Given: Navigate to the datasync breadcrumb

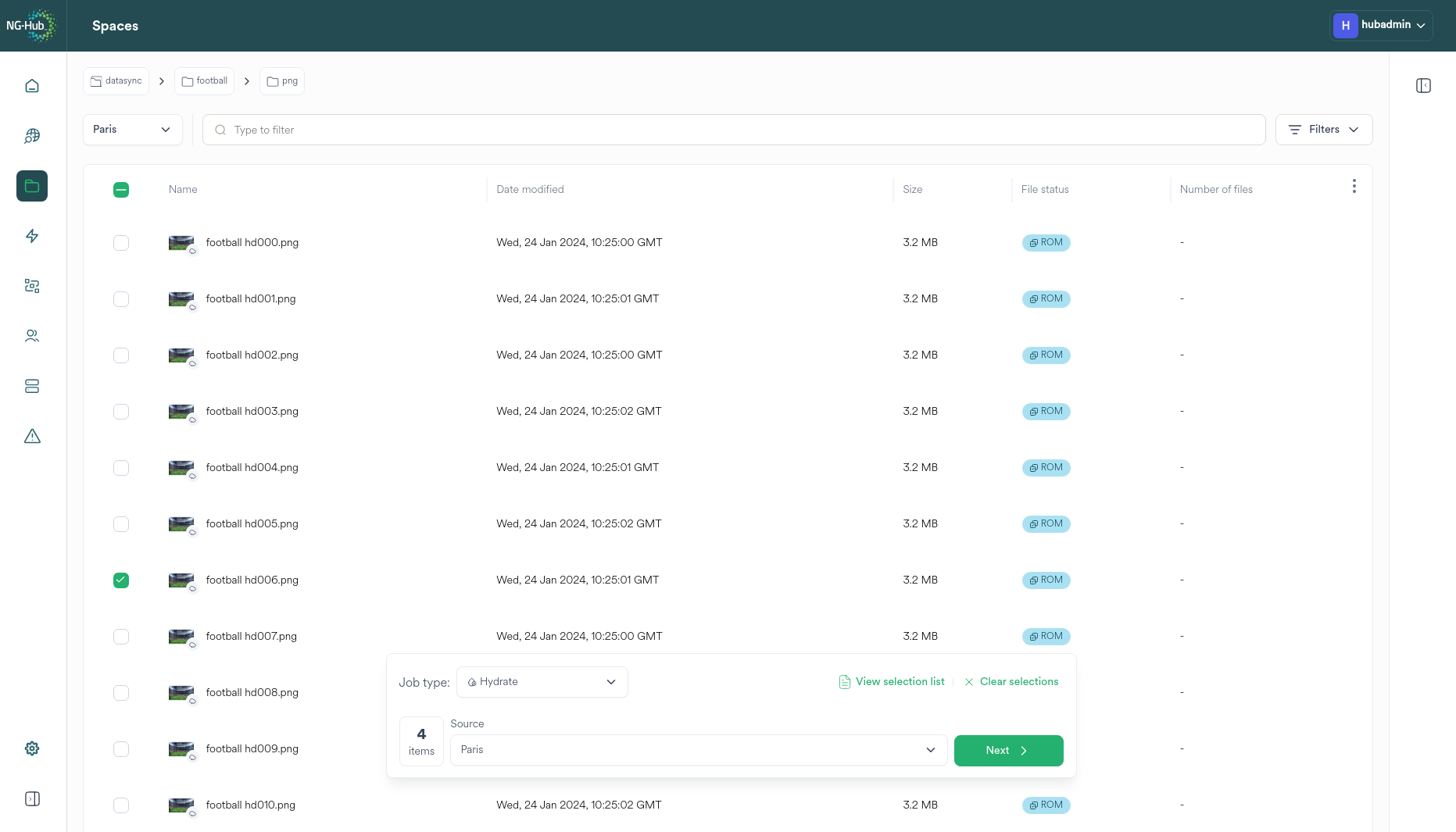Looking at the screenshot, I should 115,80.
